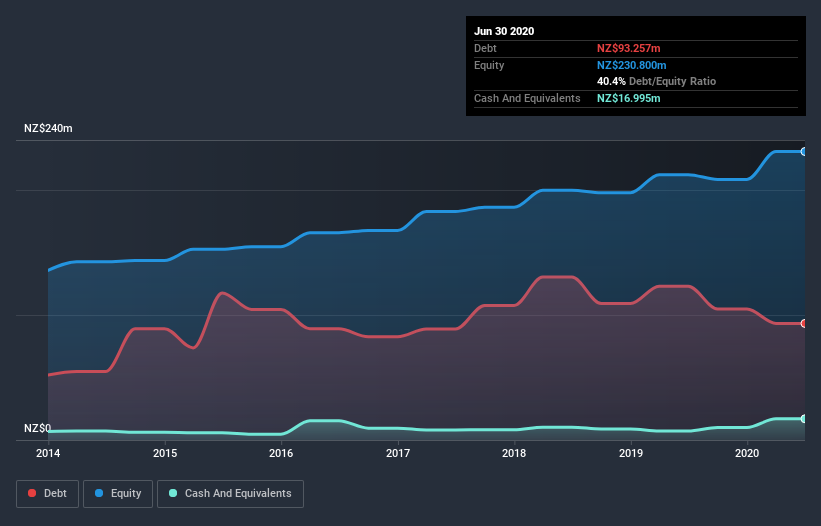Click the 2018 x-axis label
The width and height of the screenshot is (821, 526).
point(514,453)
